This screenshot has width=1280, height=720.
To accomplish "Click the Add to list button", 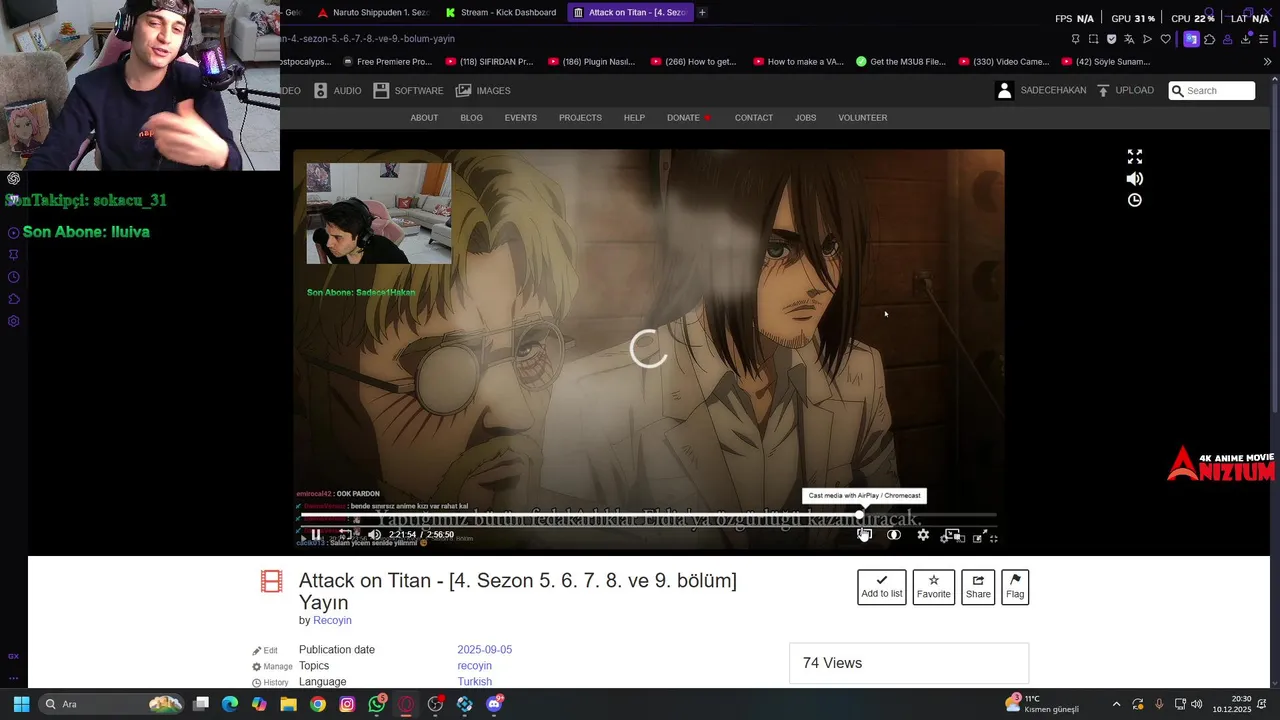I will click(882, 587).
